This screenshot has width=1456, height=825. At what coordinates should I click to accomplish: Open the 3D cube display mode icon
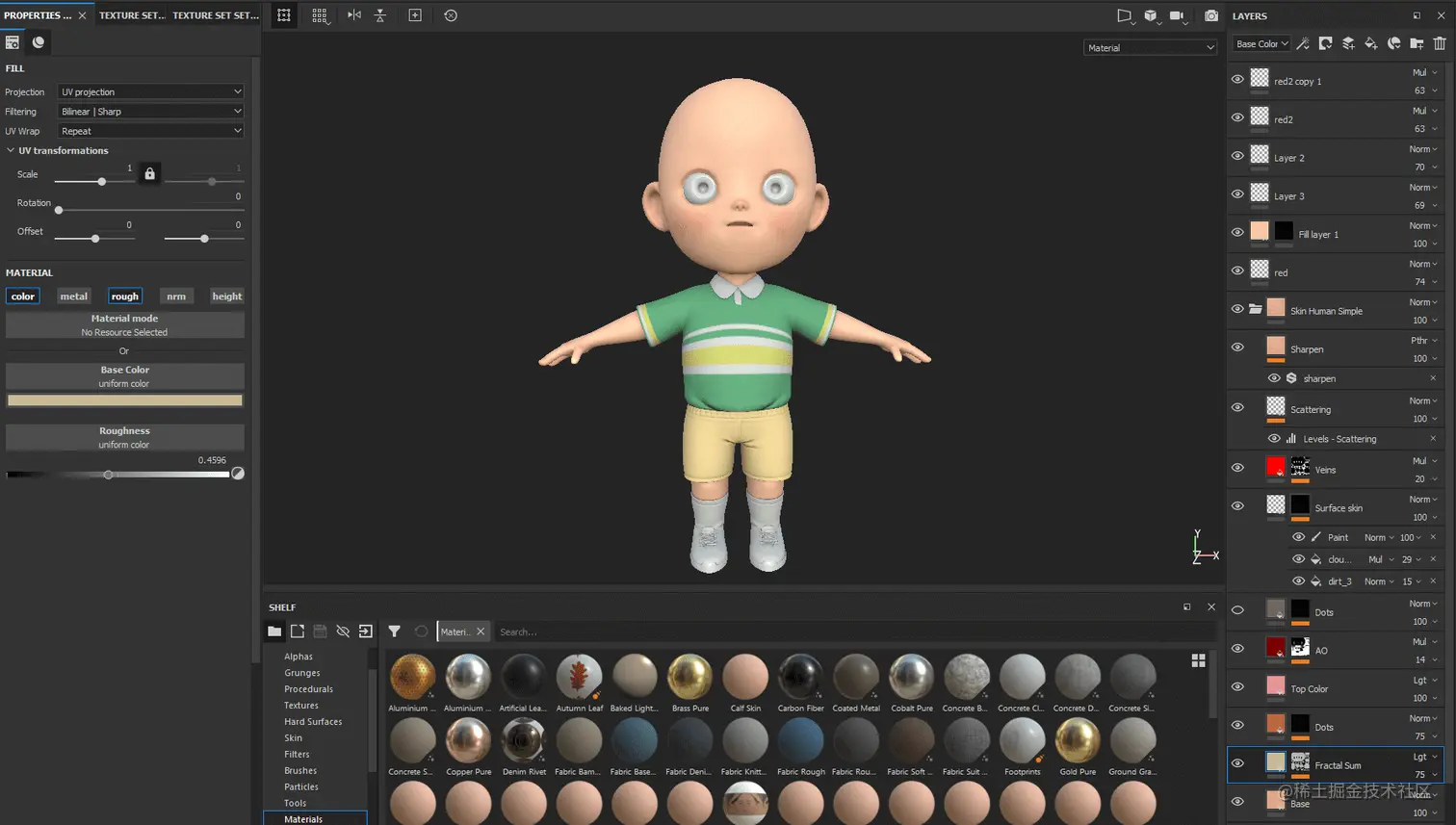coord(1151,15)
